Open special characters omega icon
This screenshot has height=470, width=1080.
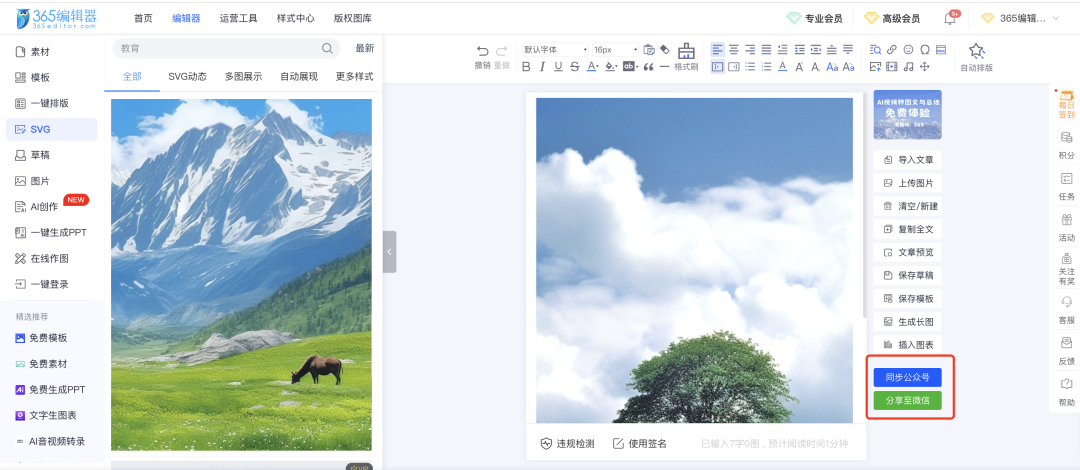[x=925, y=50]
